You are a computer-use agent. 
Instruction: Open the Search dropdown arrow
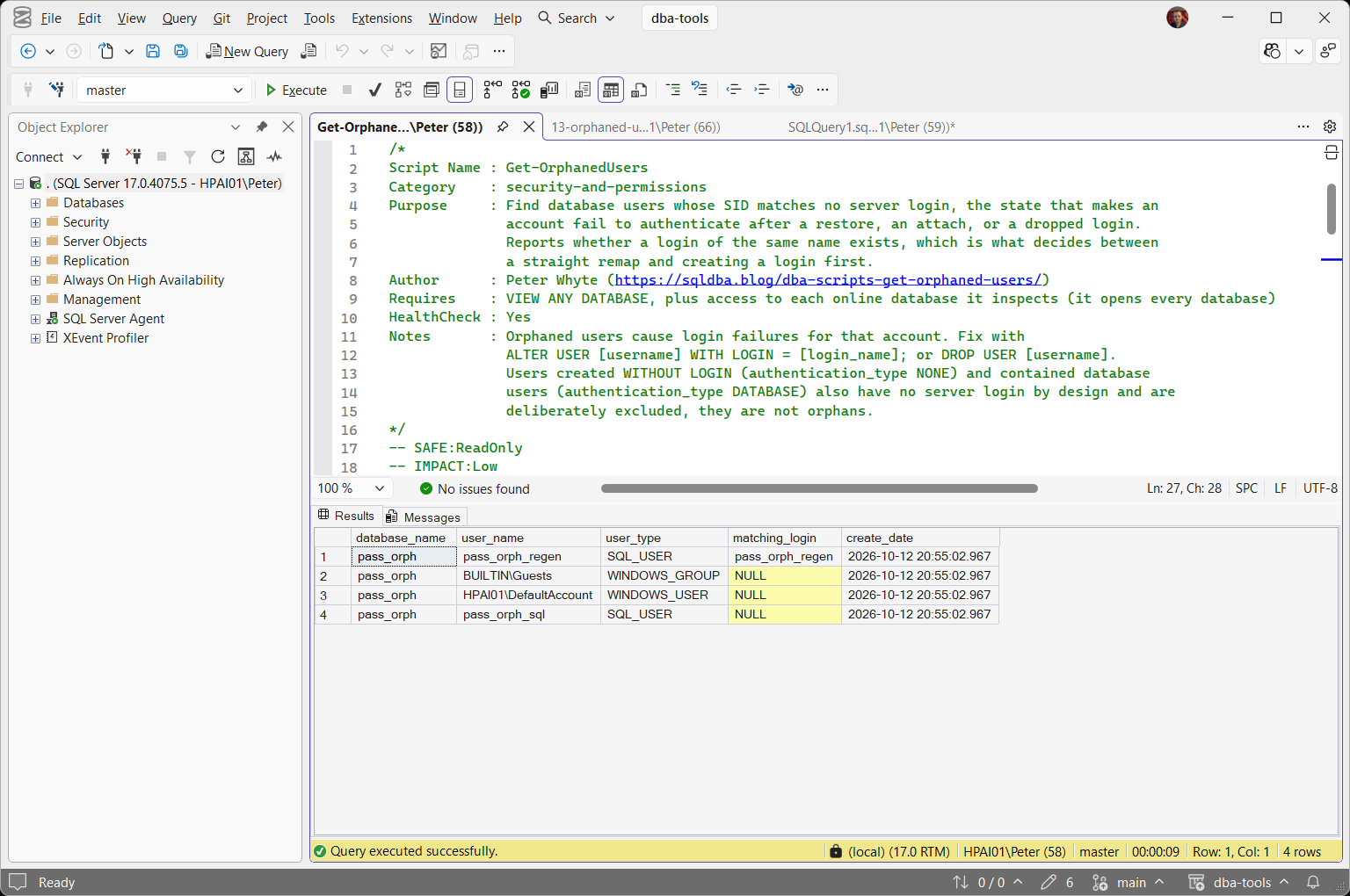(610, 18)
